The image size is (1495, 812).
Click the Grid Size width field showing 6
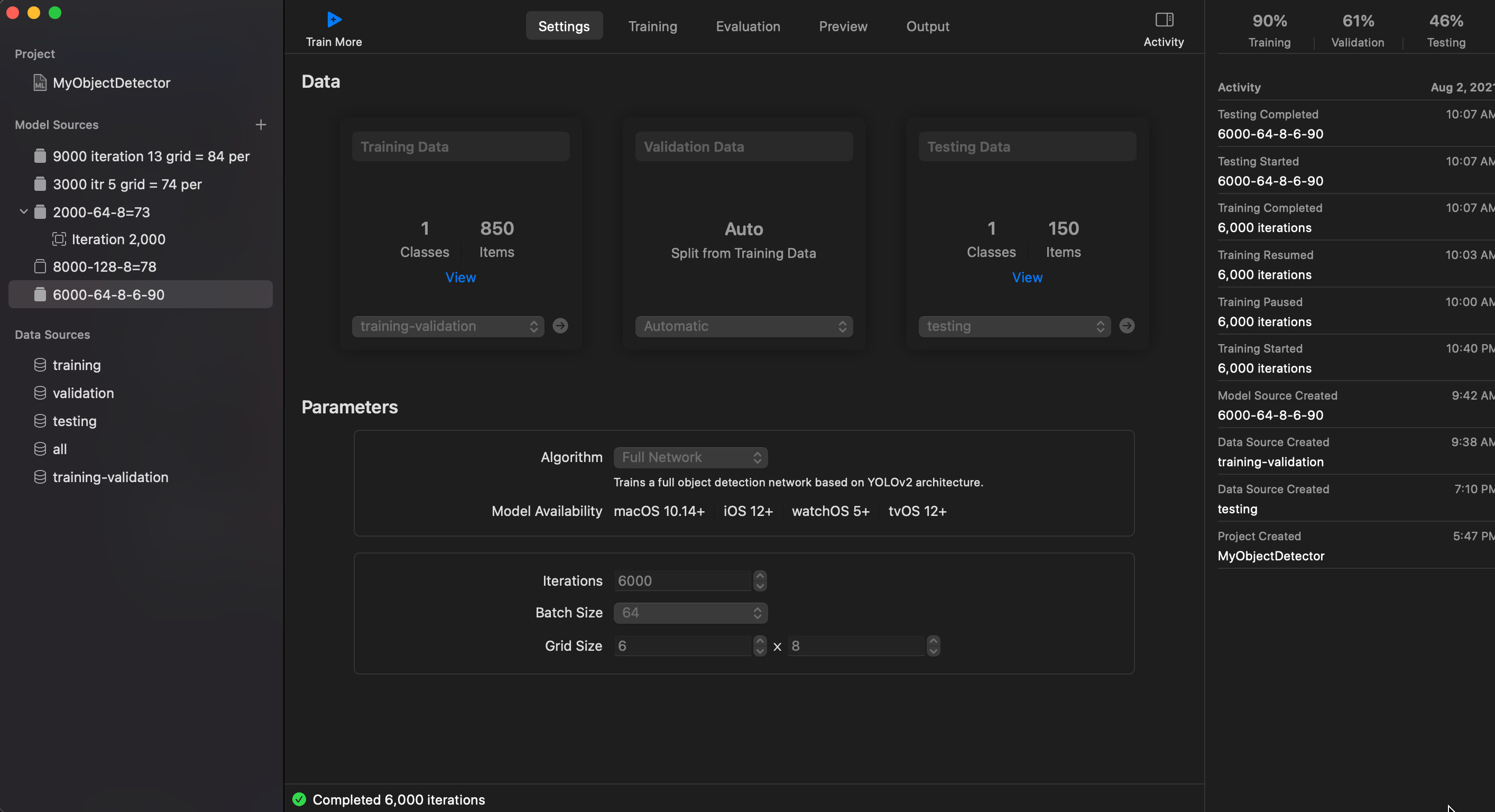pyautogui.click(x=682, y=646)
